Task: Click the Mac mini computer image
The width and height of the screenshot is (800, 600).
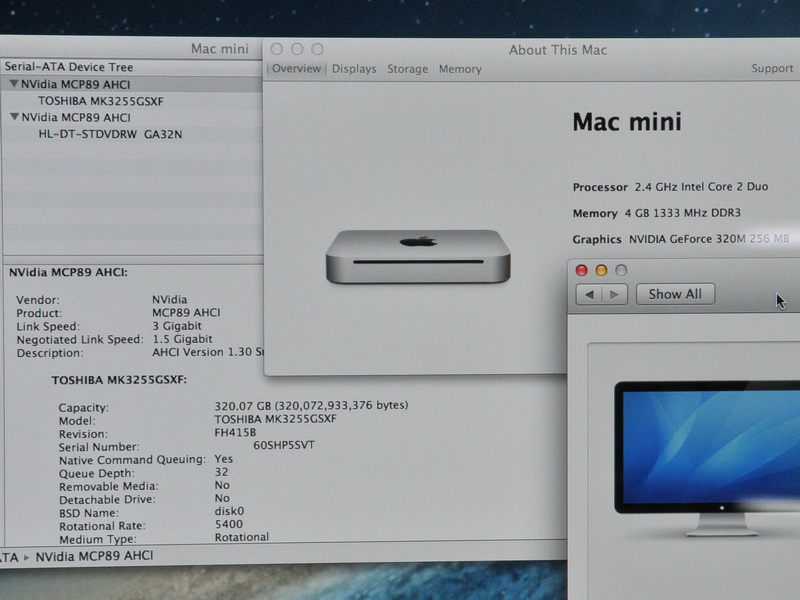Action: 418,256
